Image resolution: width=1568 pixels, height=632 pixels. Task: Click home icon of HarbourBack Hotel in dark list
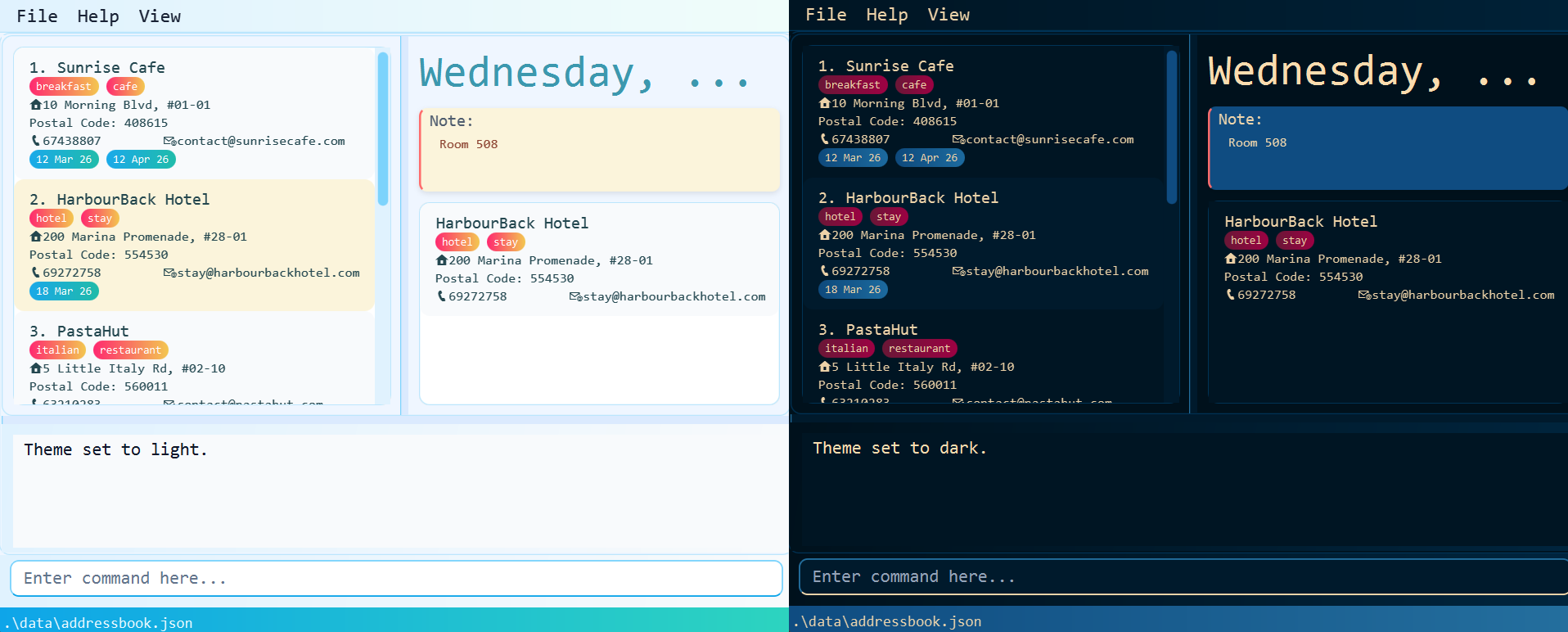824,235
